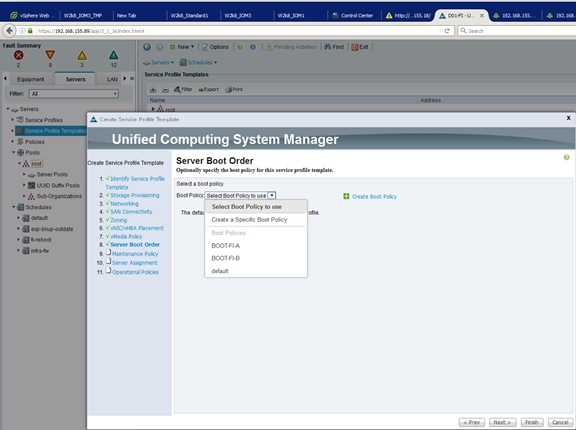
Task: Open the New menu in UCS toolbar
Action: click(182, 47)
